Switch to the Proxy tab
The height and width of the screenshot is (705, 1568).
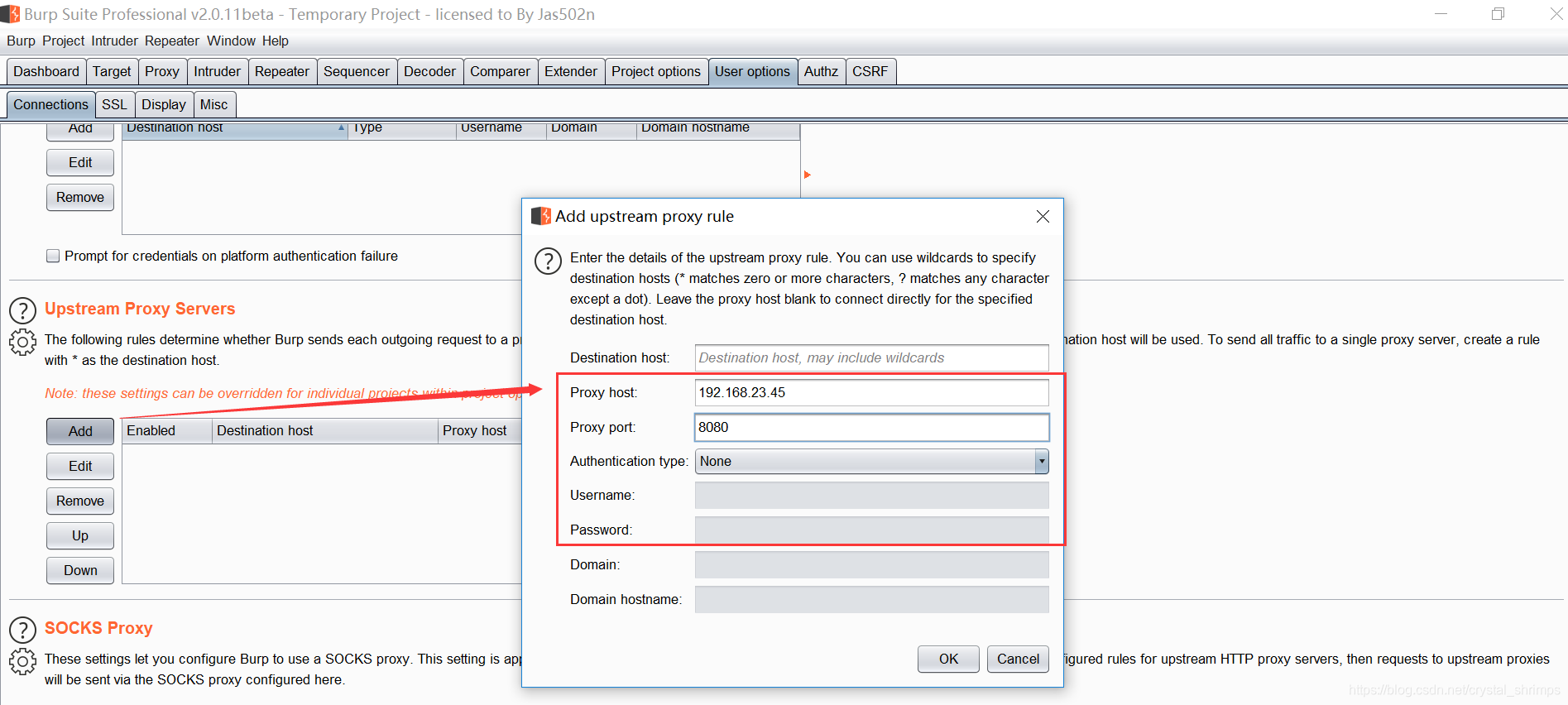click(x=162, y=71)
